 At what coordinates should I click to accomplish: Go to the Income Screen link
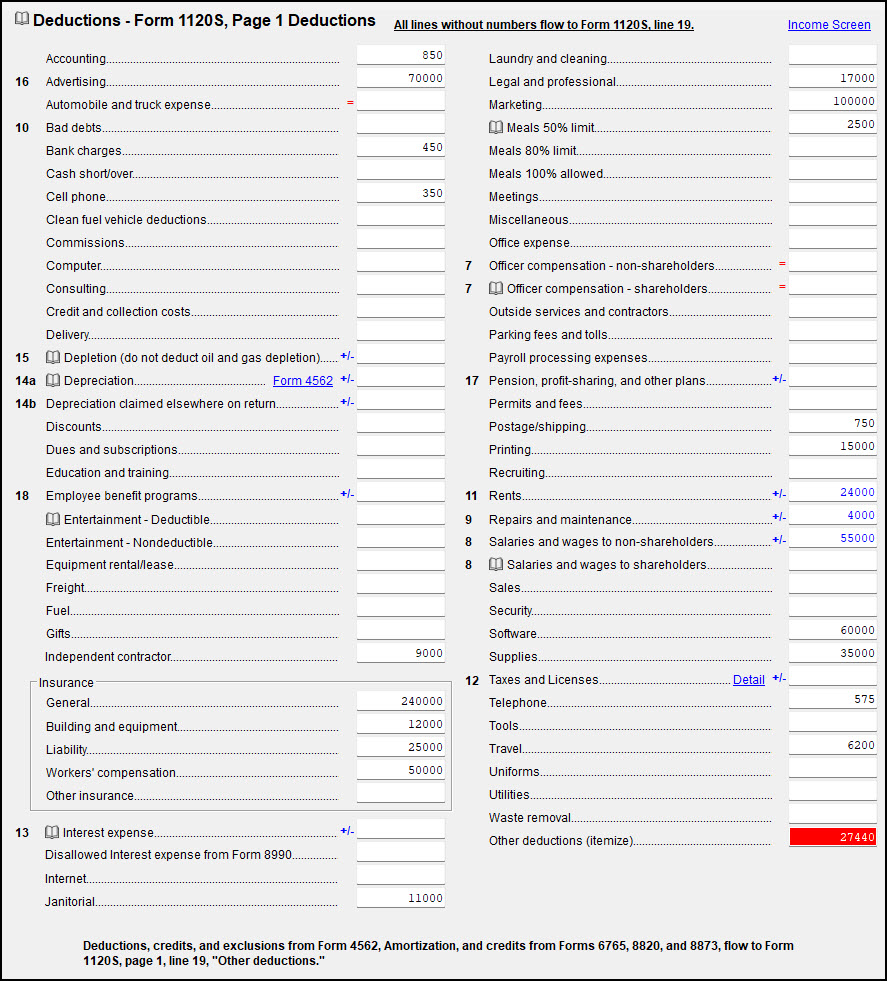829,24
